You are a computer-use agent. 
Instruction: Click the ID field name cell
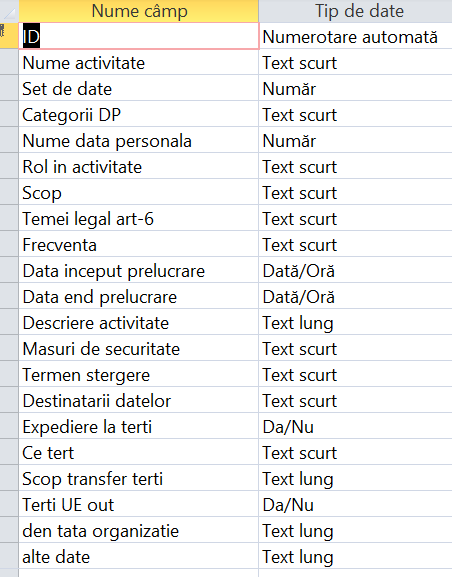click(139, 36)
